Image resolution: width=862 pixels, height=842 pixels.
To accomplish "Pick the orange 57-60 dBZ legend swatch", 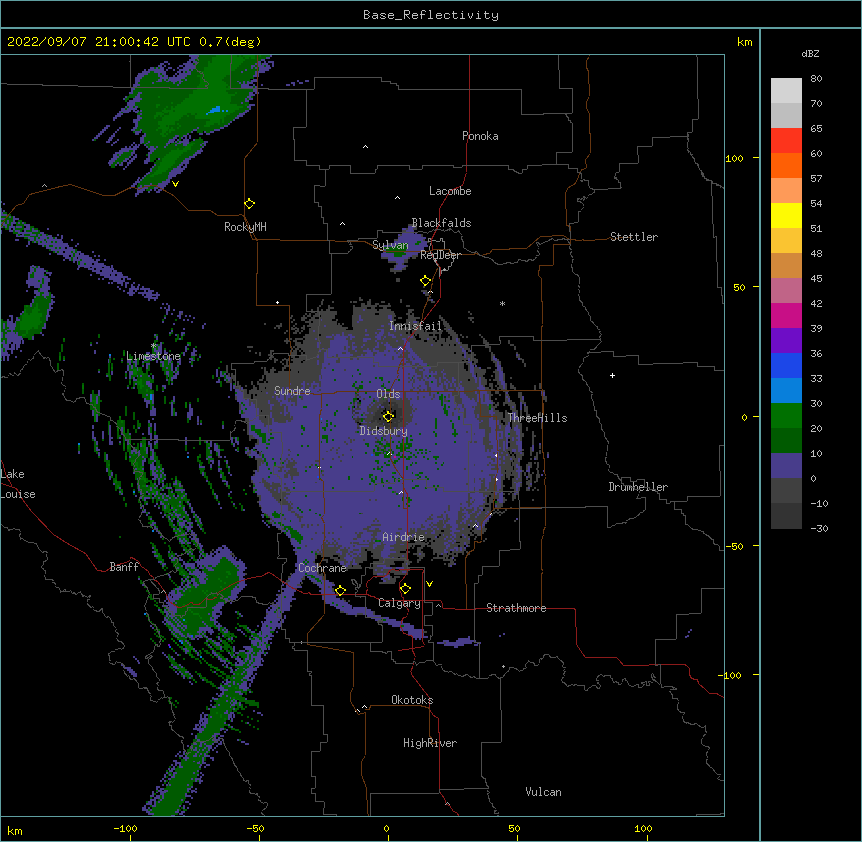I will click(786, 165).
